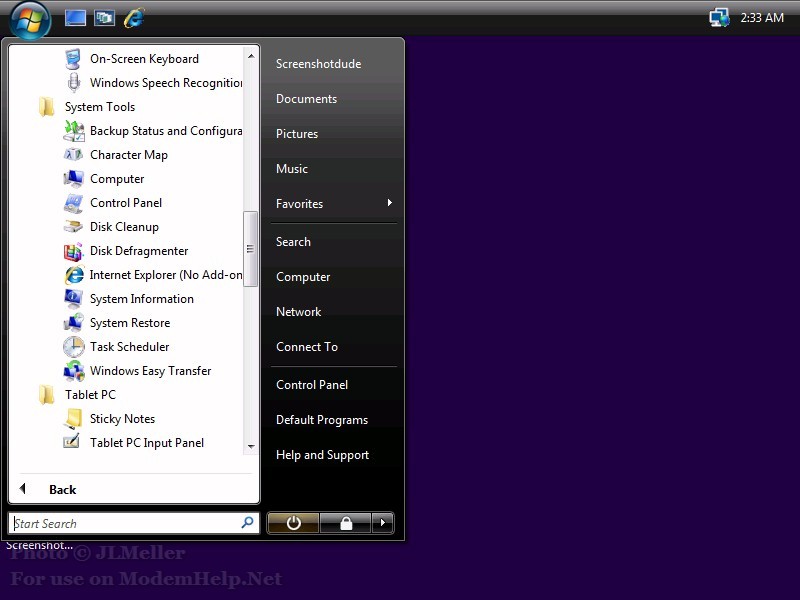Click the On-Screen Keyboard icon
This screenshot has height=600, width=800.
click(73, 59)
